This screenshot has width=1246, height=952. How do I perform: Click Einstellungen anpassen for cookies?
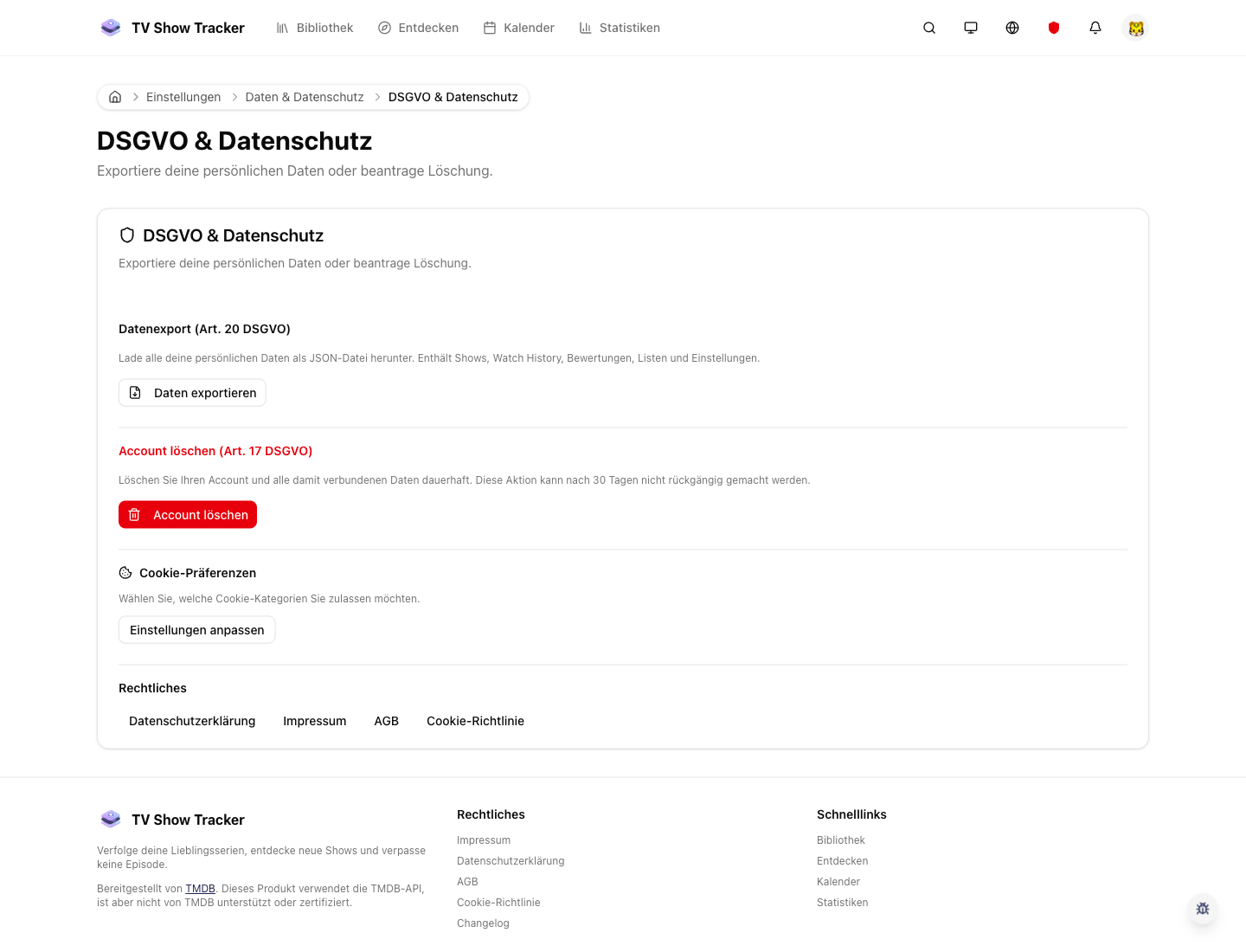[x=196, y=629]
